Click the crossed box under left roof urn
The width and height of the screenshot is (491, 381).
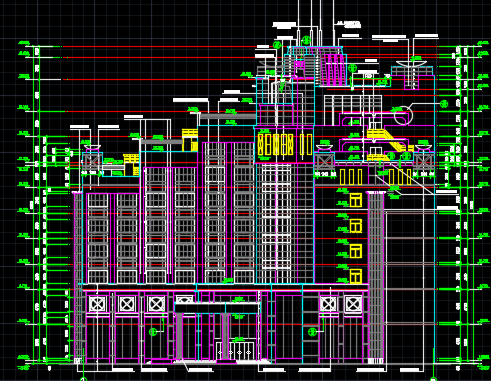coord(92,161)
